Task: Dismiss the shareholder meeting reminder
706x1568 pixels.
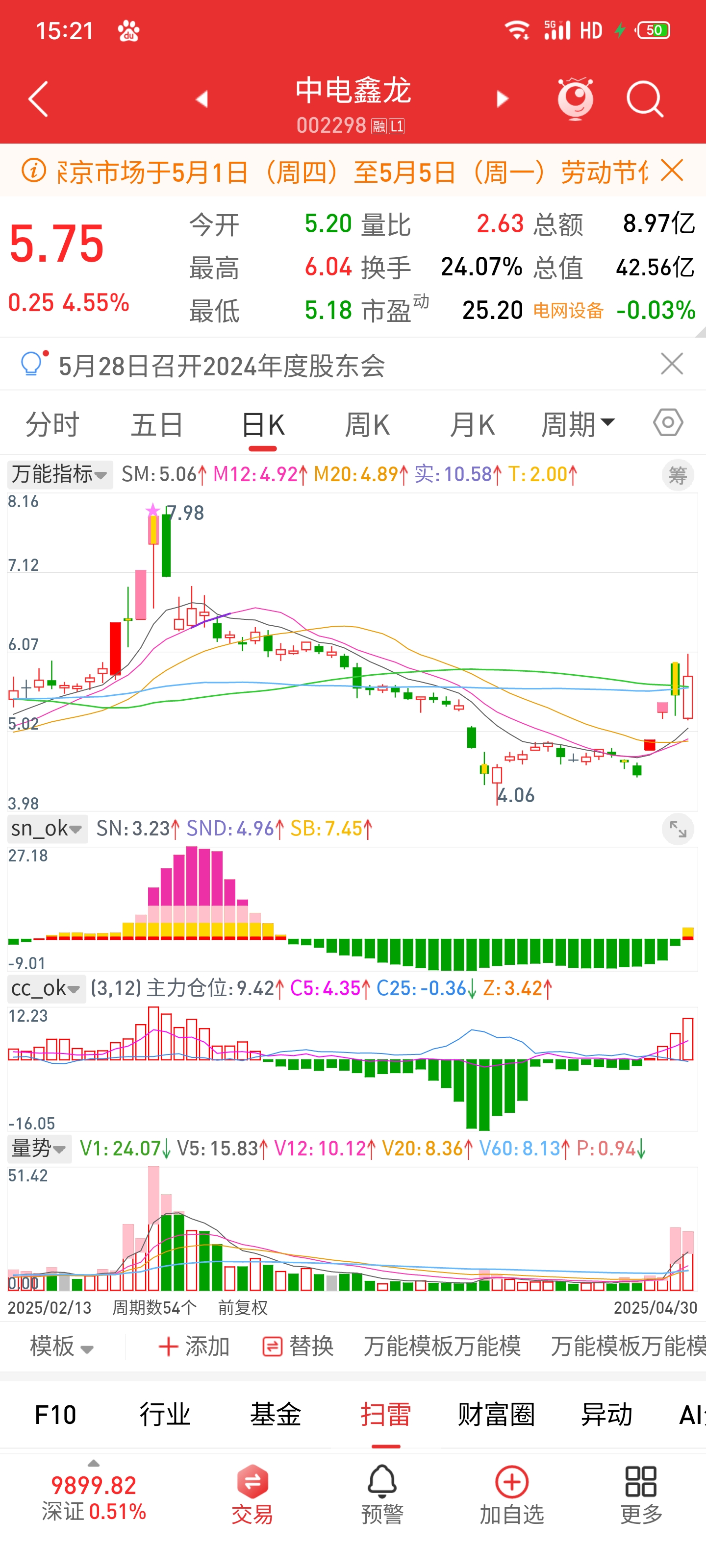Action: 672,364
